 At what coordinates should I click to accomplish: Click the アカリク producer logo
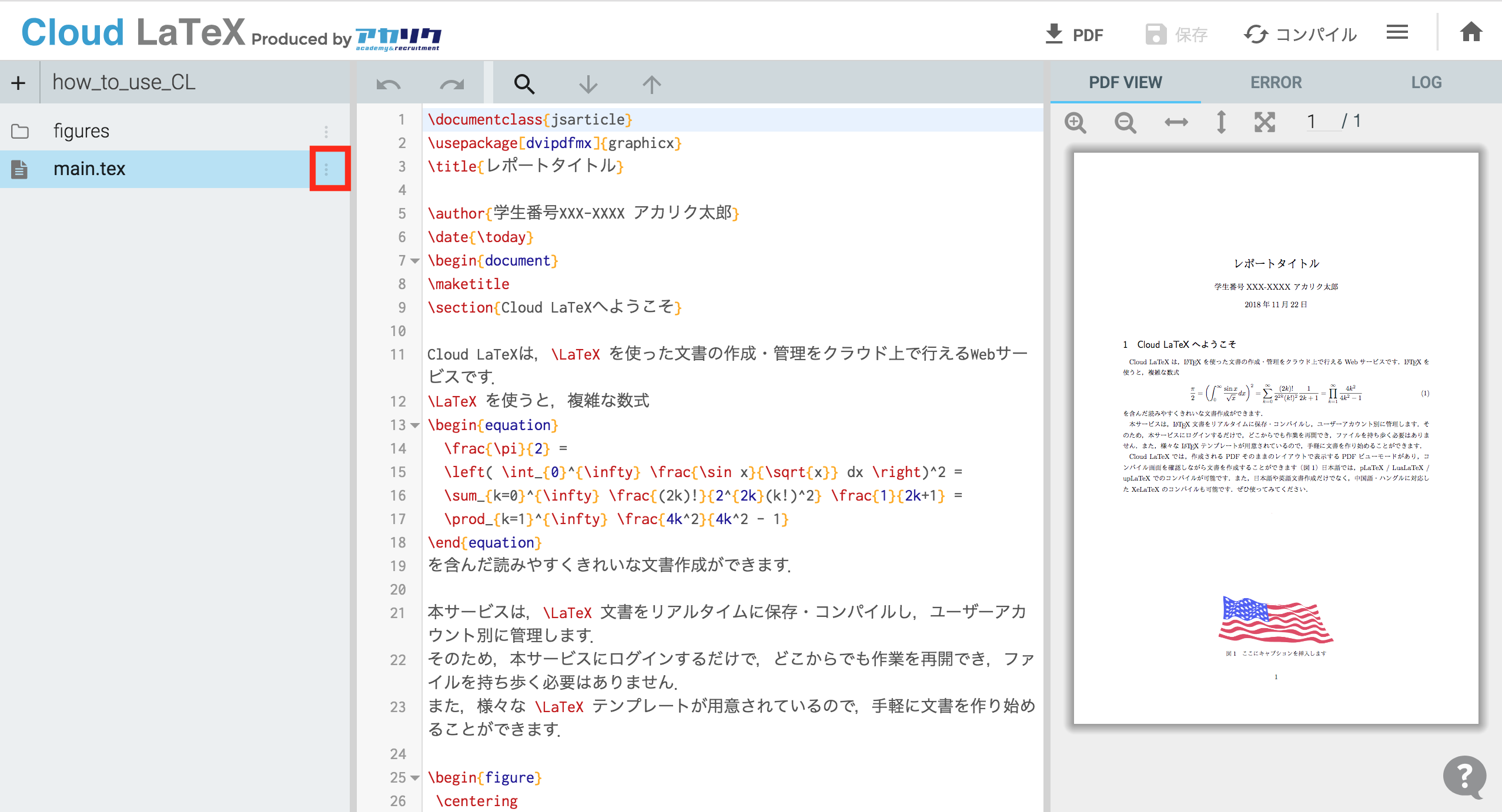(x=398, y=39)
